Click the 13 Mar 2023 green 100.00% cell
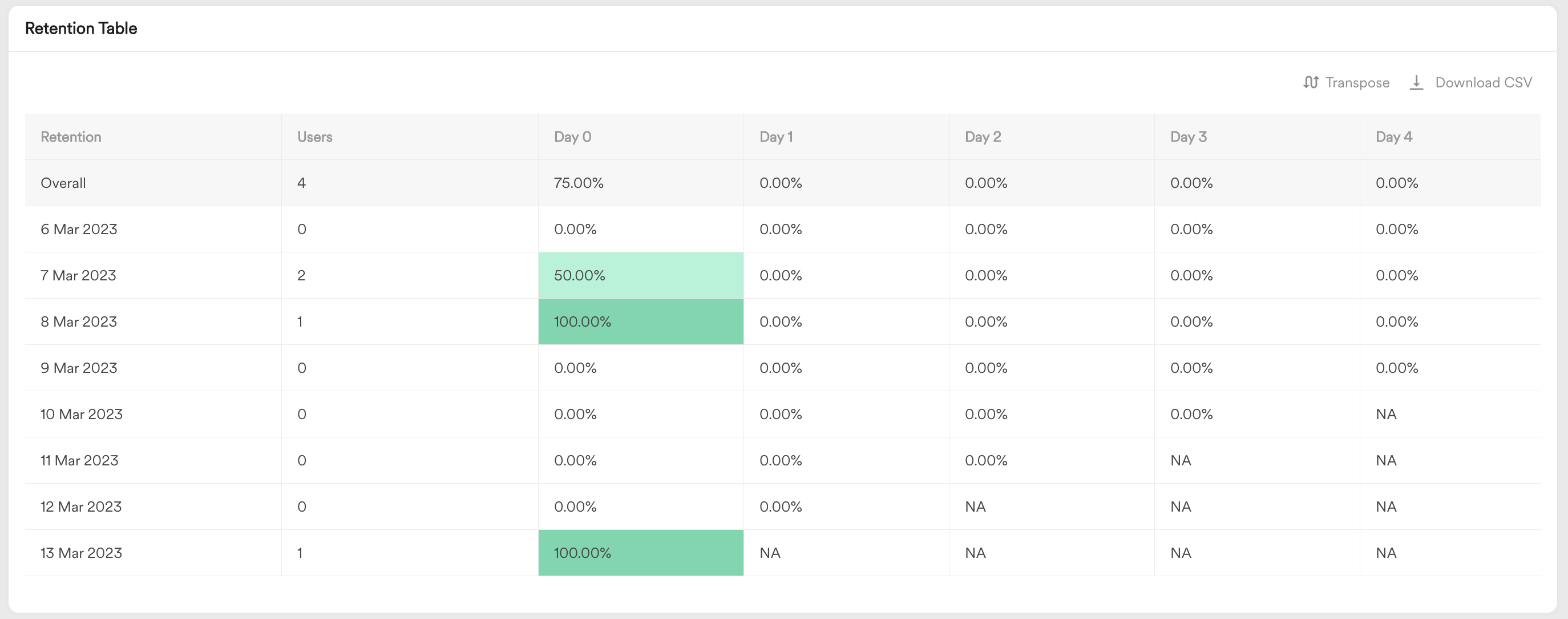The image size is (1568, 619). click(640, 553)
